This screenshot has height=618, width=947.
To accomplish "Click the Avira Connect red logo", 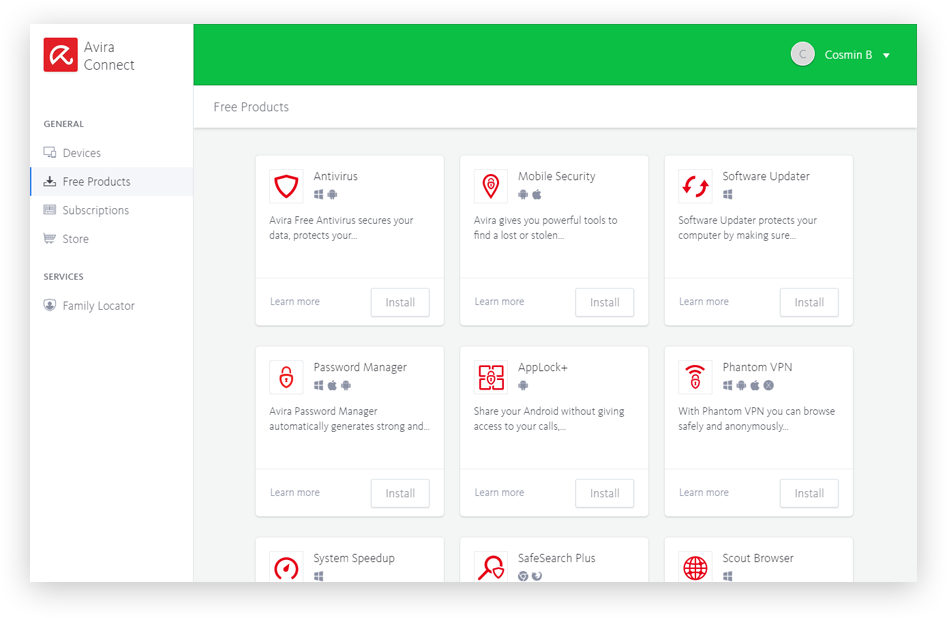I will click(x=60, y=55).
